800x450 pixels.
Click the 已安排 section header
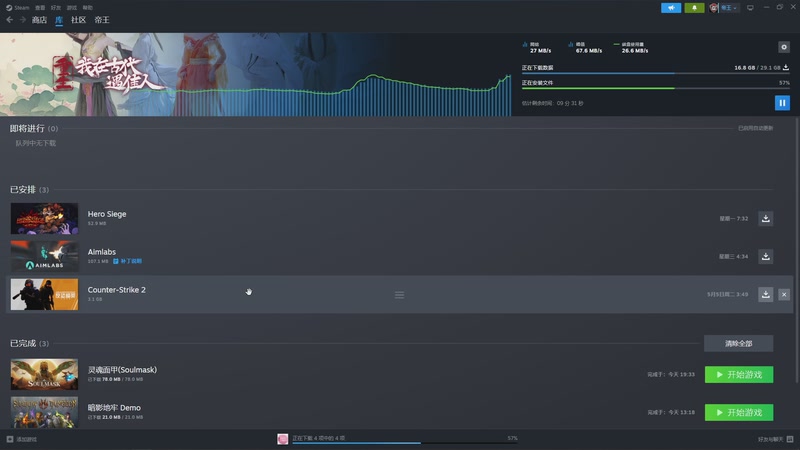pos(29,190)
